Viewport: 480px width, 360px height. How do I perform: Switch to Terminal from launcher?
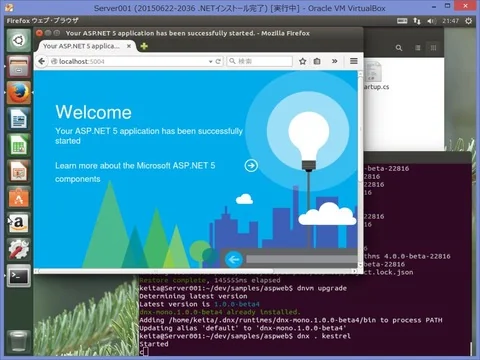pyautogui.click(x=18, y=276)
